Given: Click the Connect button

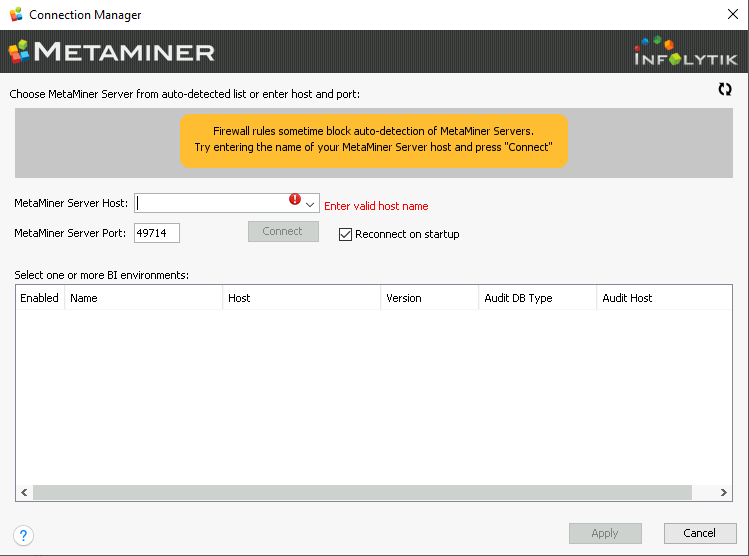Looking at the screenshot, I should click(x=283, y=232).
